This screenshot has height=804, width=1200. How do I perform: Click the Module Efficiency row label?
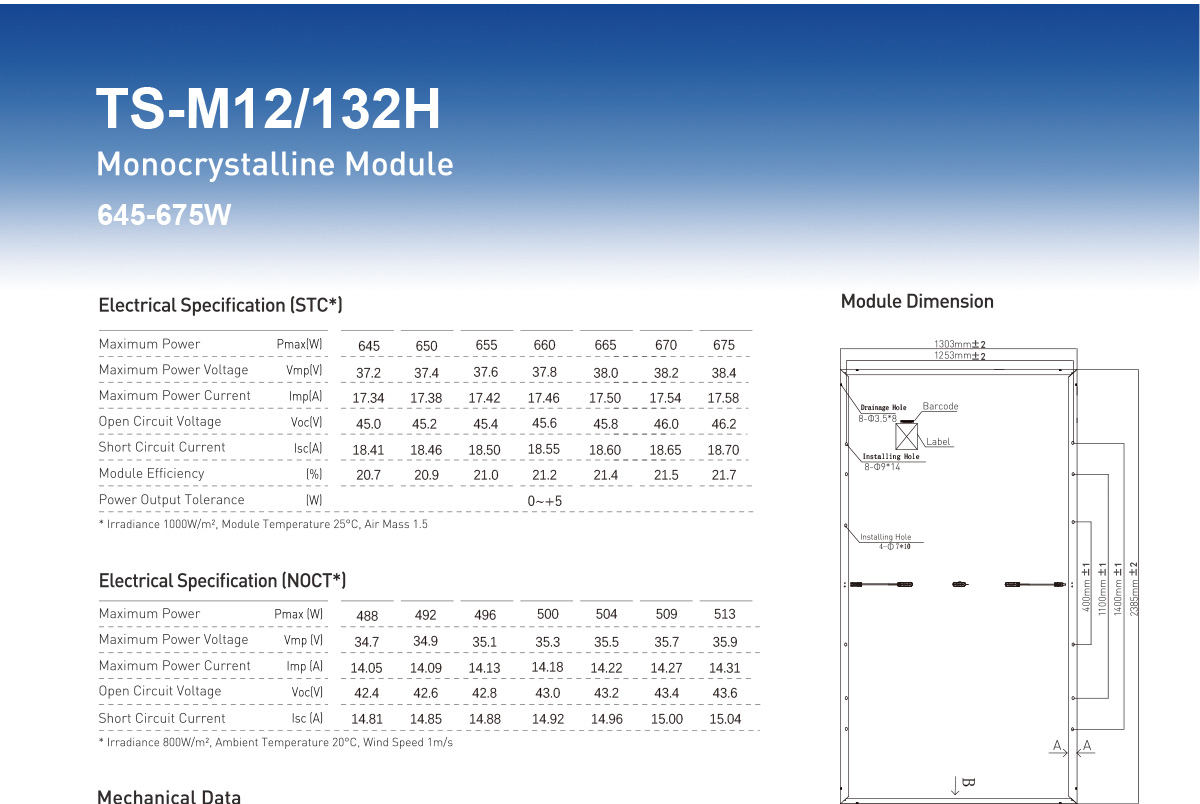pos(151,473)
